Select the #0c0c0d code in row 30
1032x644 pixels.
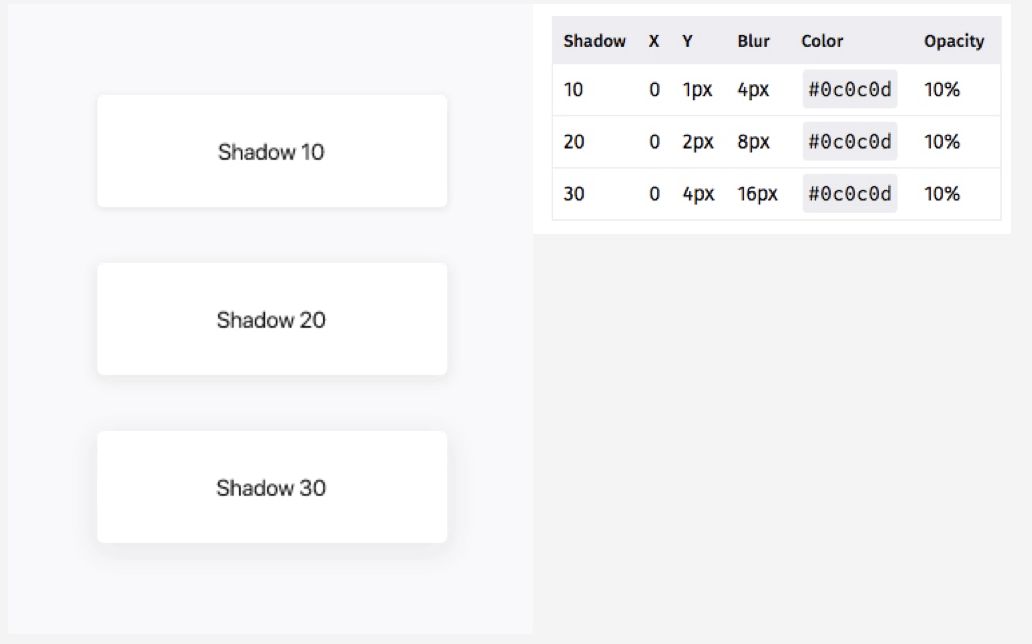coord(849,194)
